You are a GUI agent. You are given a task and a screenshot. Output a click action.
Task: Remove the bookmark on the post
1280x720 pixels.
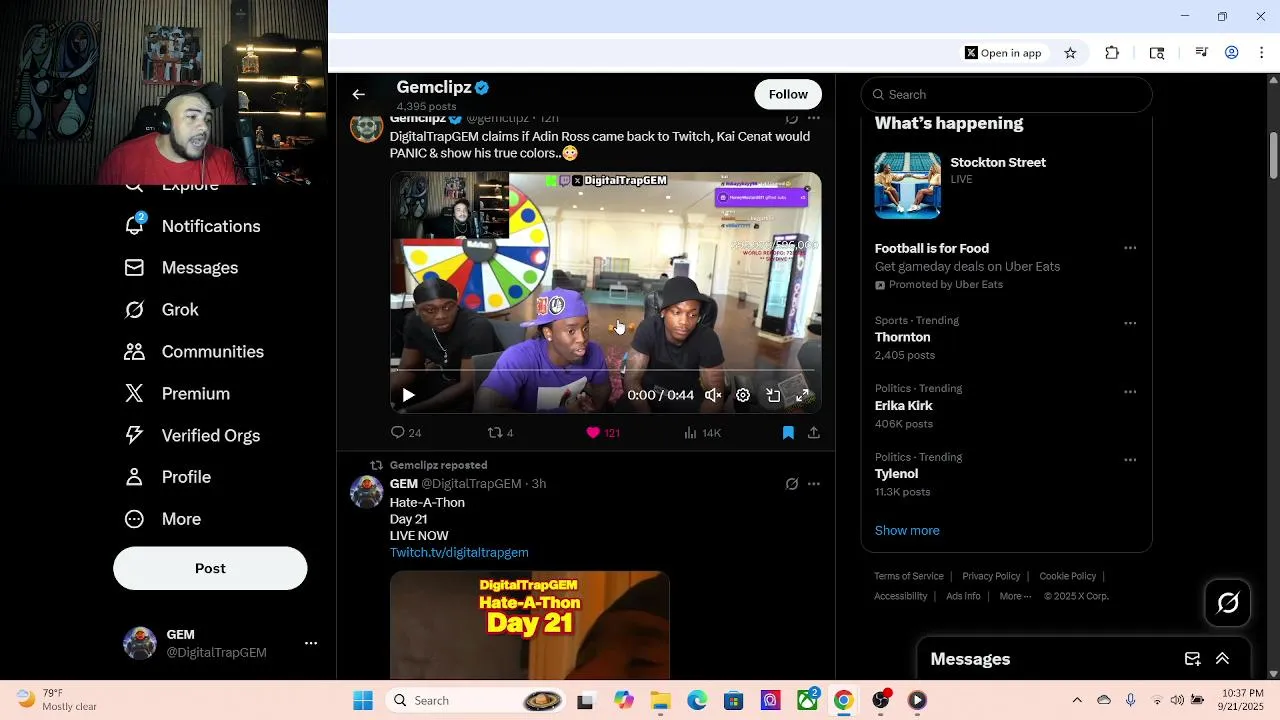pos(788,433)
